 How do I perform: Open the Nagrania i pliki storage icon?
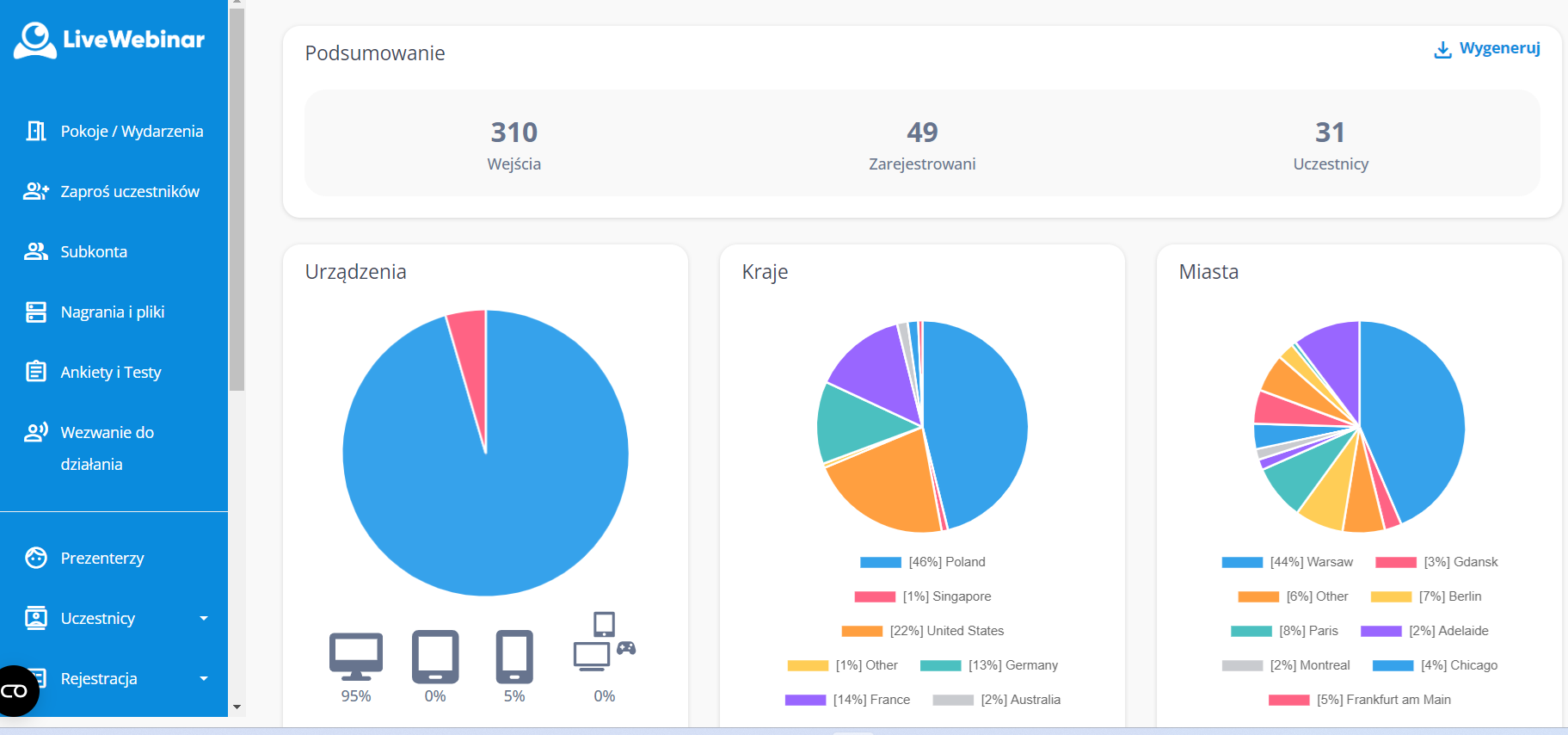36,312
